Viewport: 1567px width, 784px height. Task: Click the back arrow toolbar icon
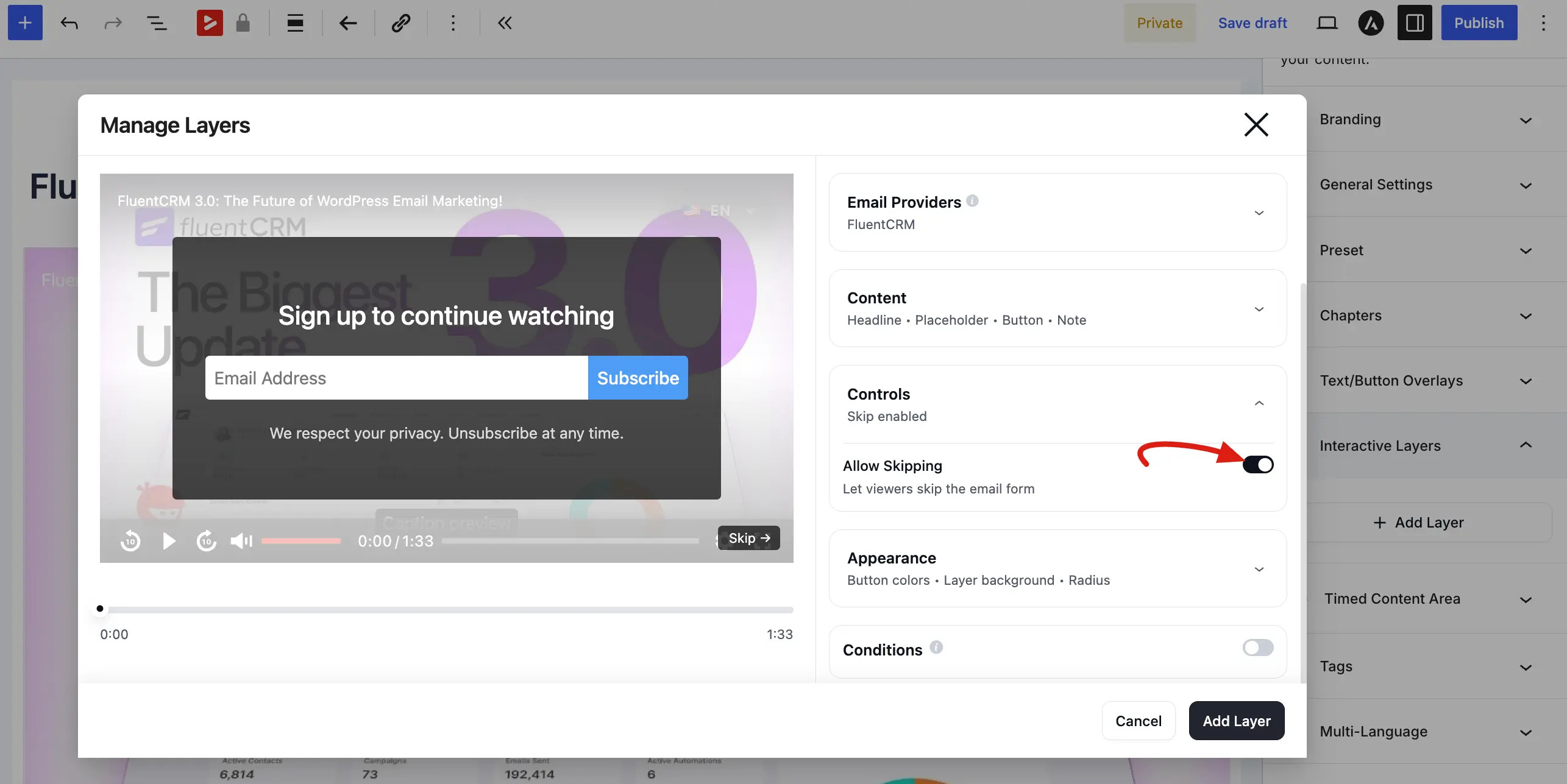[348, 23]
